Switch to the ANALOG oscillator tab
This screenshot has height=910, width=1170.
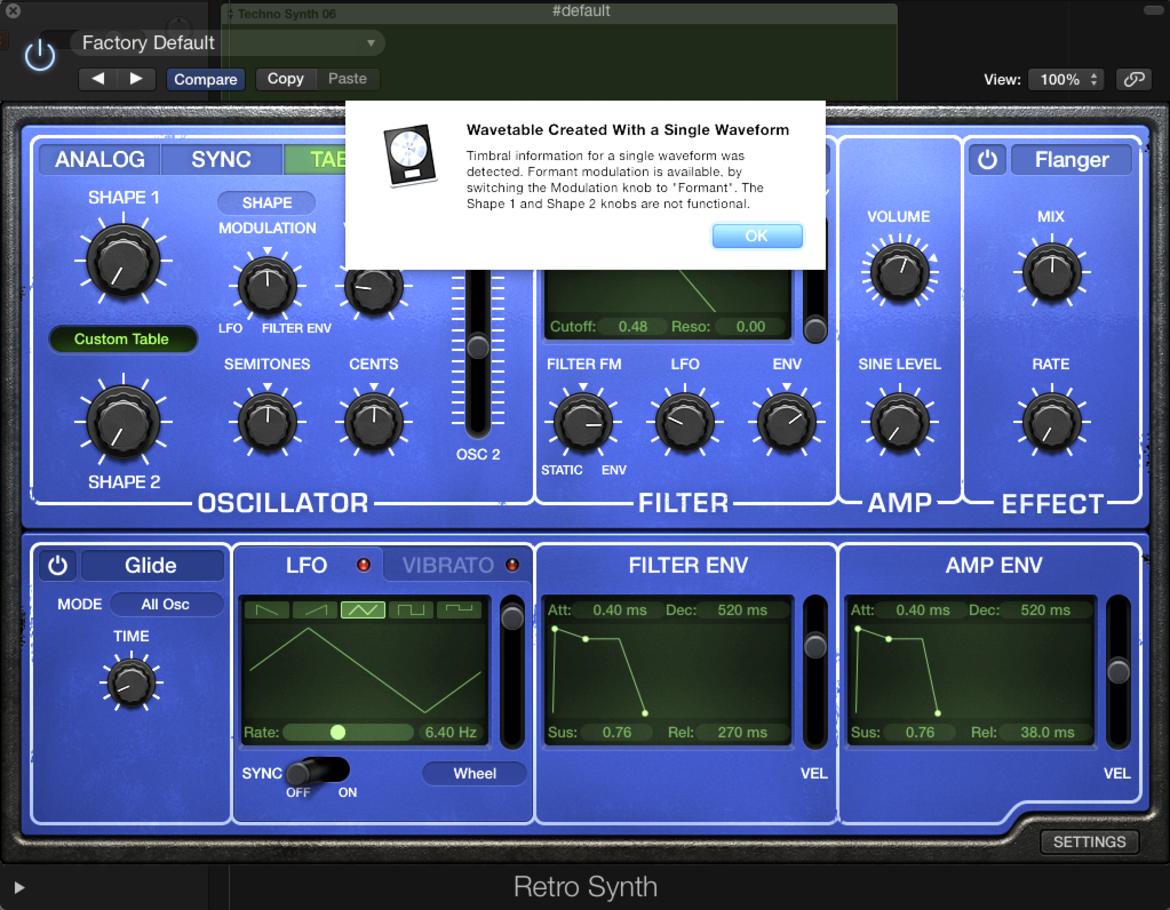pos(100,160)
